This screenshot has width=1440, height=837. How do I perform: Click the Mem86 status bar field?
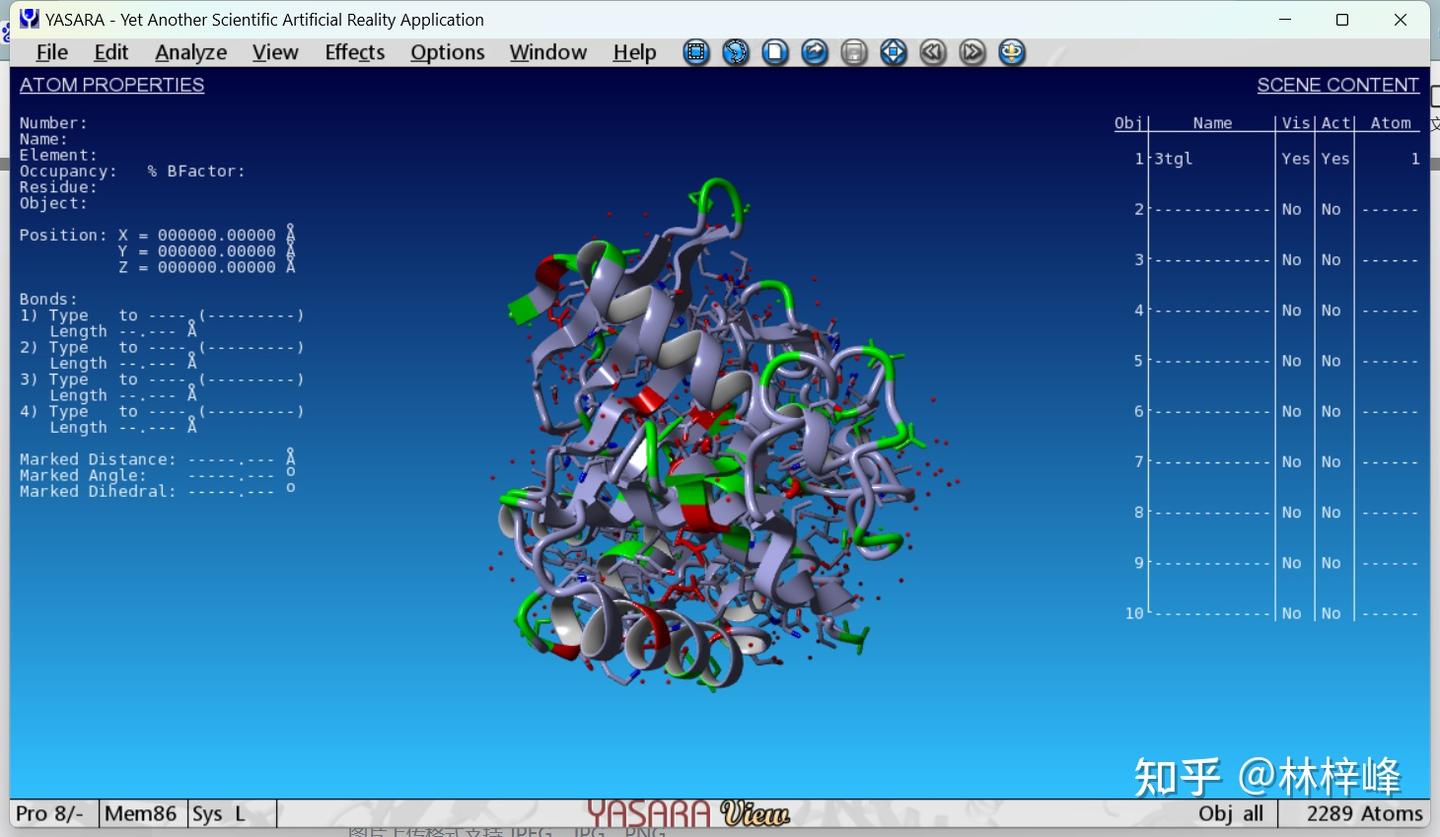tap(141, 814)
